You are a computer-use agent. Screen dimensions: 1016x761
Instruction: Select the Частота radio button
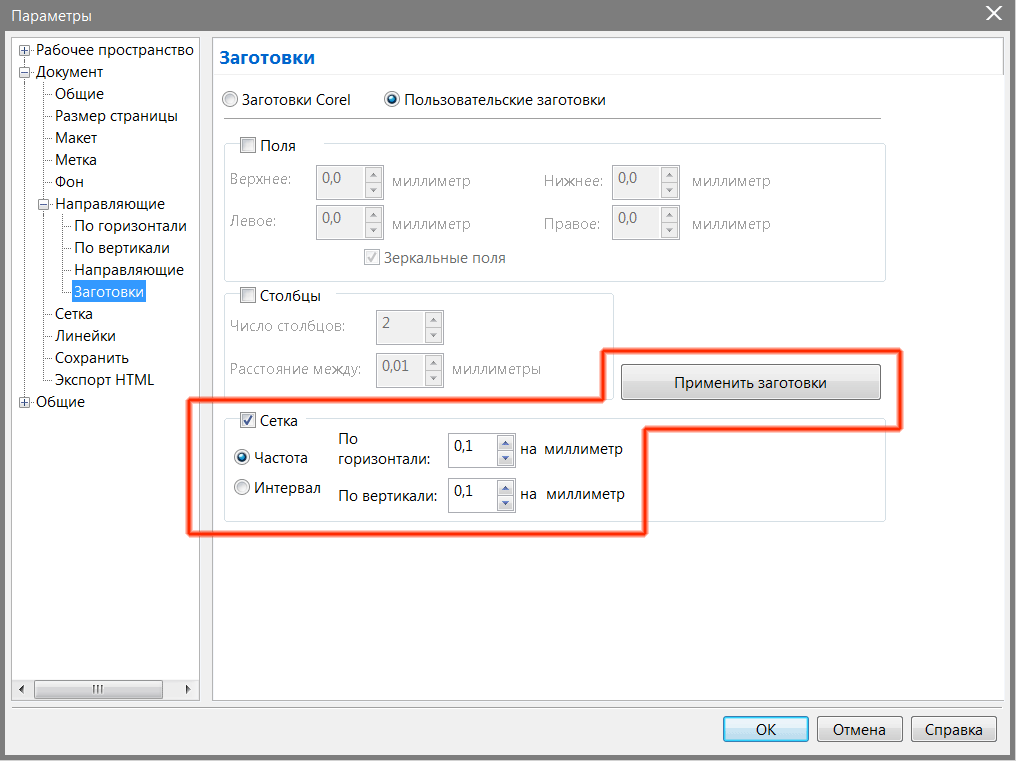[242, 458]
